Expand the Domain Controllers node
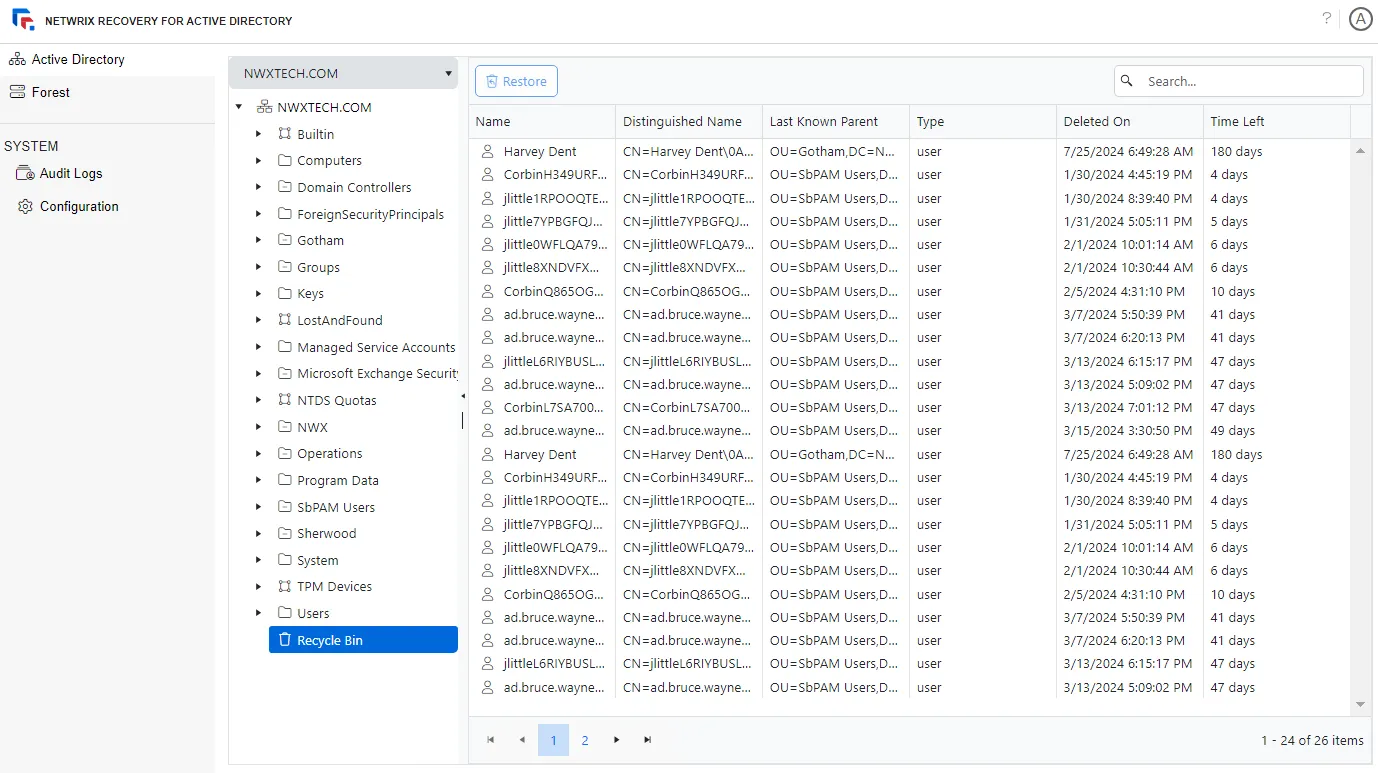 (x=258, y=187)
